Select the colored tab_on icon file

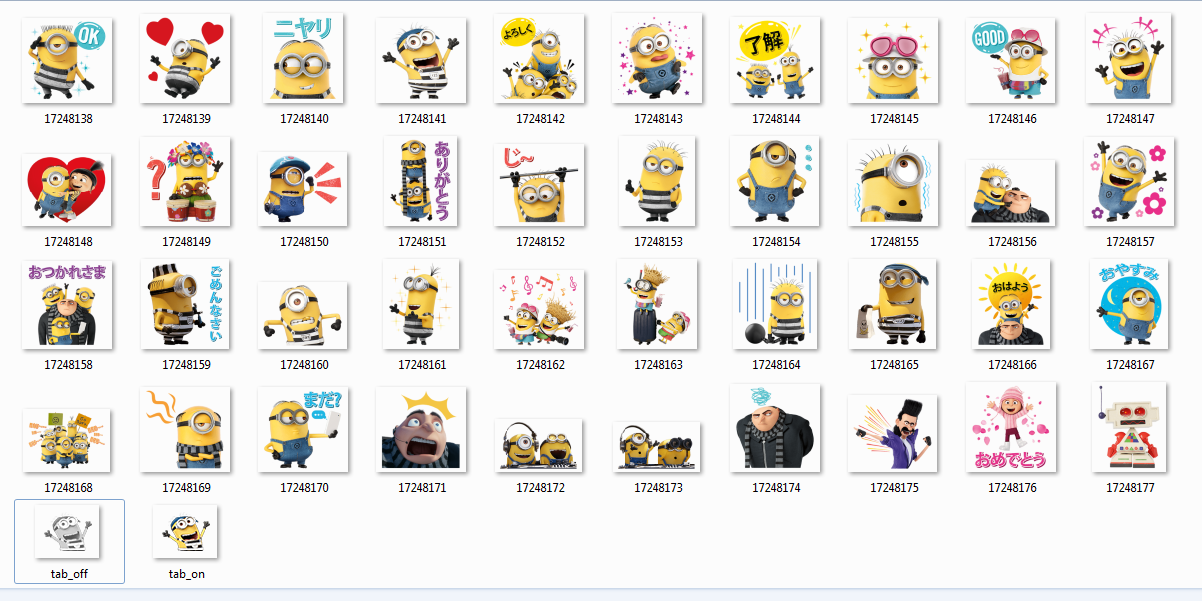pos(186,532)
